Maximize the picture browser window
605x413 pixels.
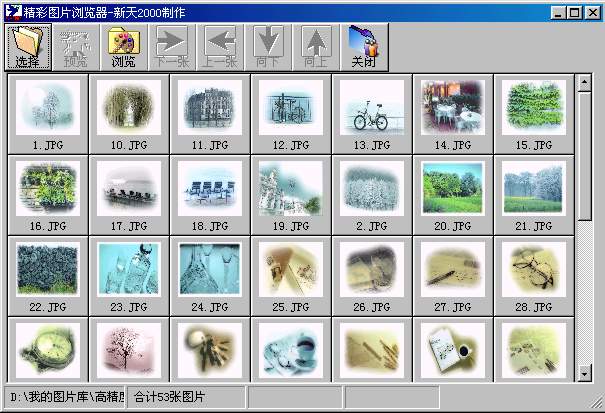pyautogui.click(x=575, y=13)
